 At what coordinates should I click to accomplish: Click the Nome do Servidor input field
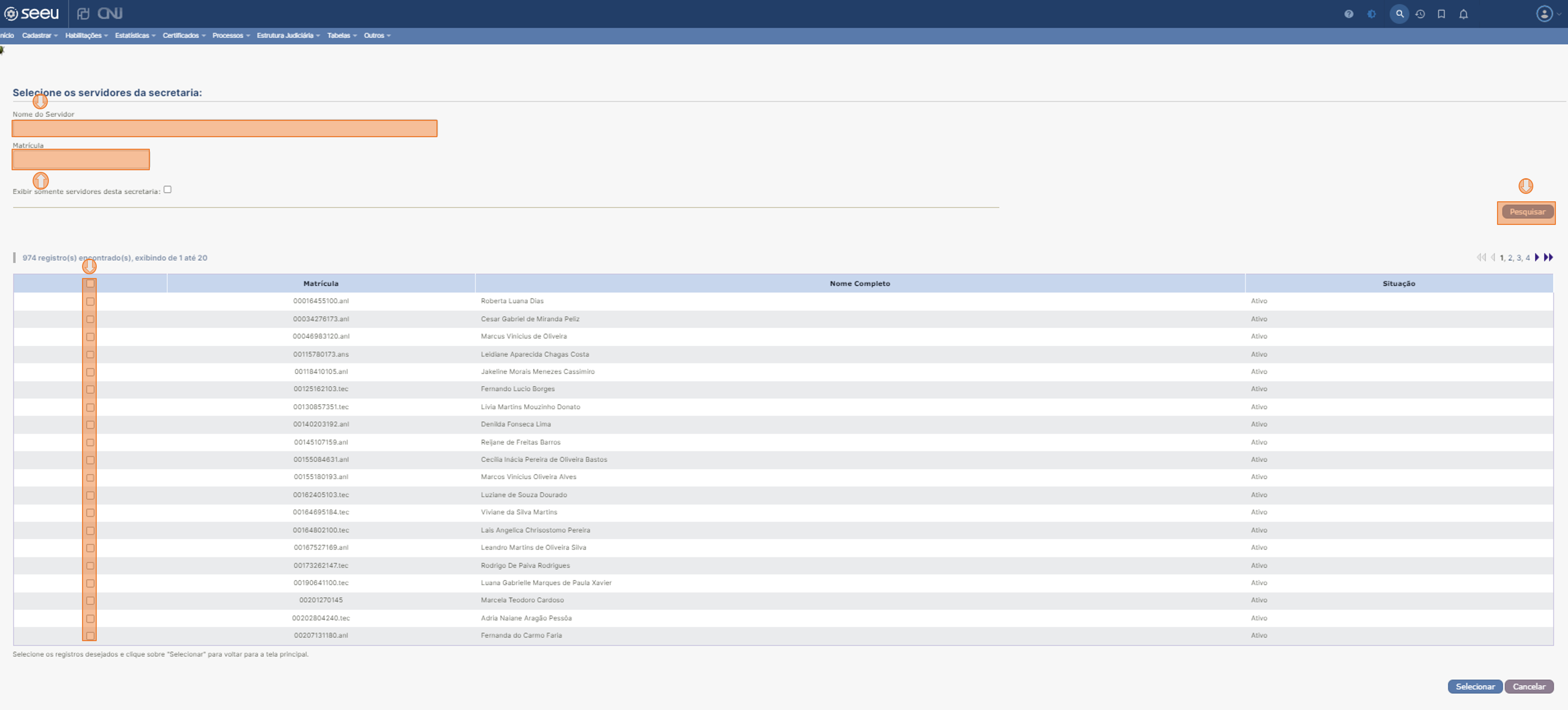click(224, 128)
